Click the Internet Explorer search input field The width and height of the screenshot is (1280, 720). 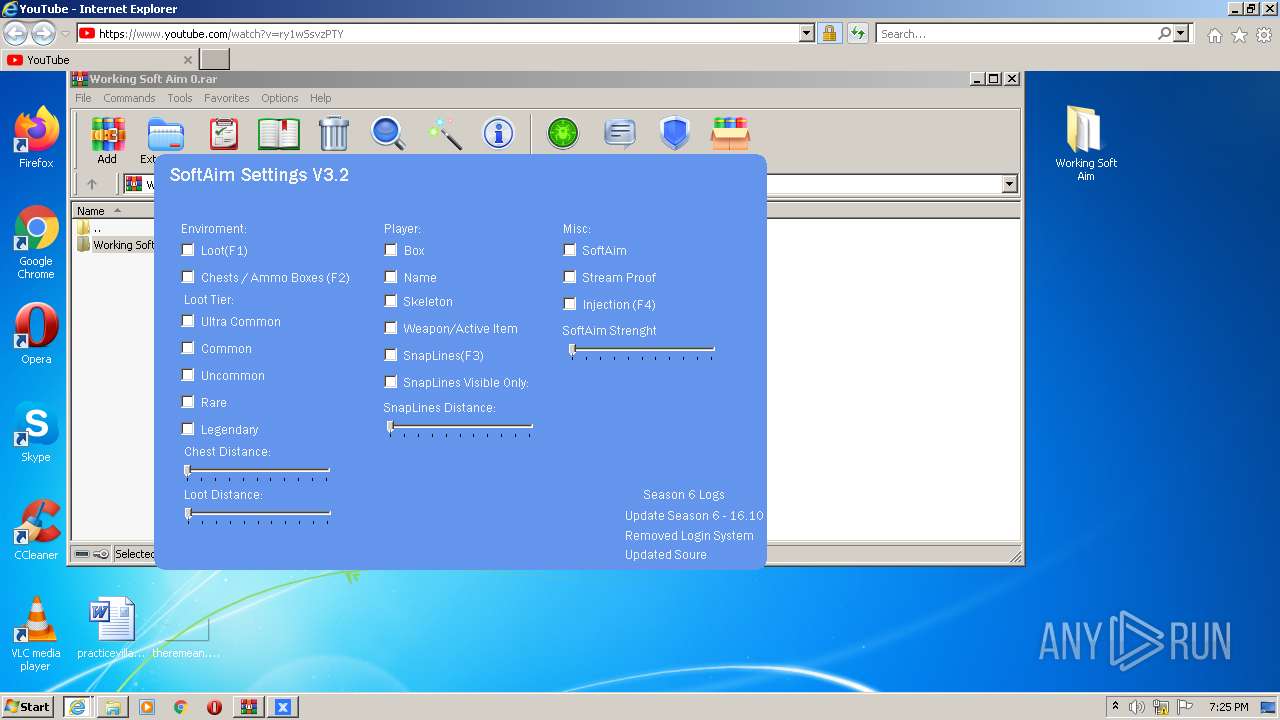click(x=1017, y=34)
